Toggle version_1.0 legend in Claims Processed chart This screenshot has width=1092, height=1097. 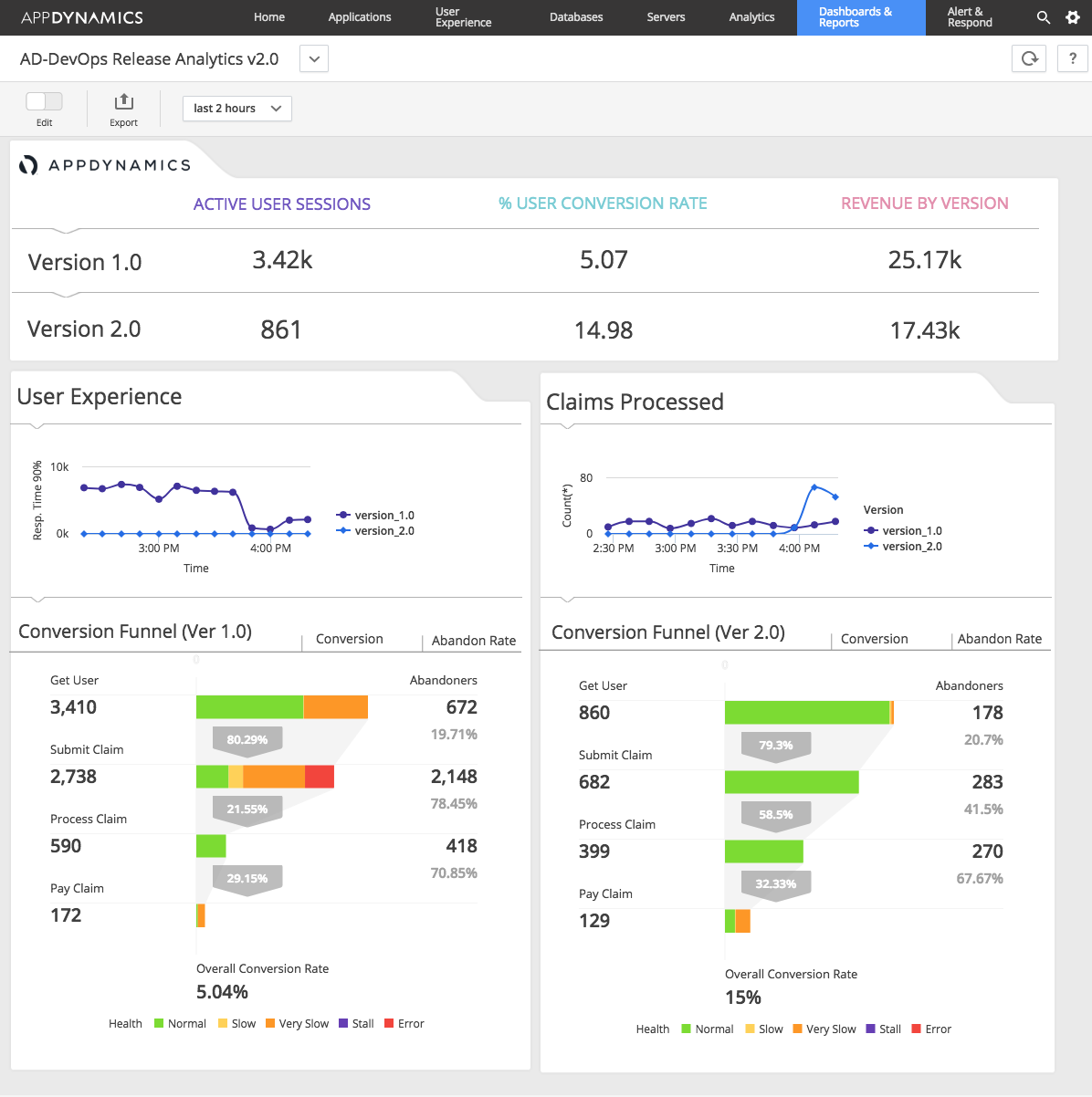pos(903,531)
